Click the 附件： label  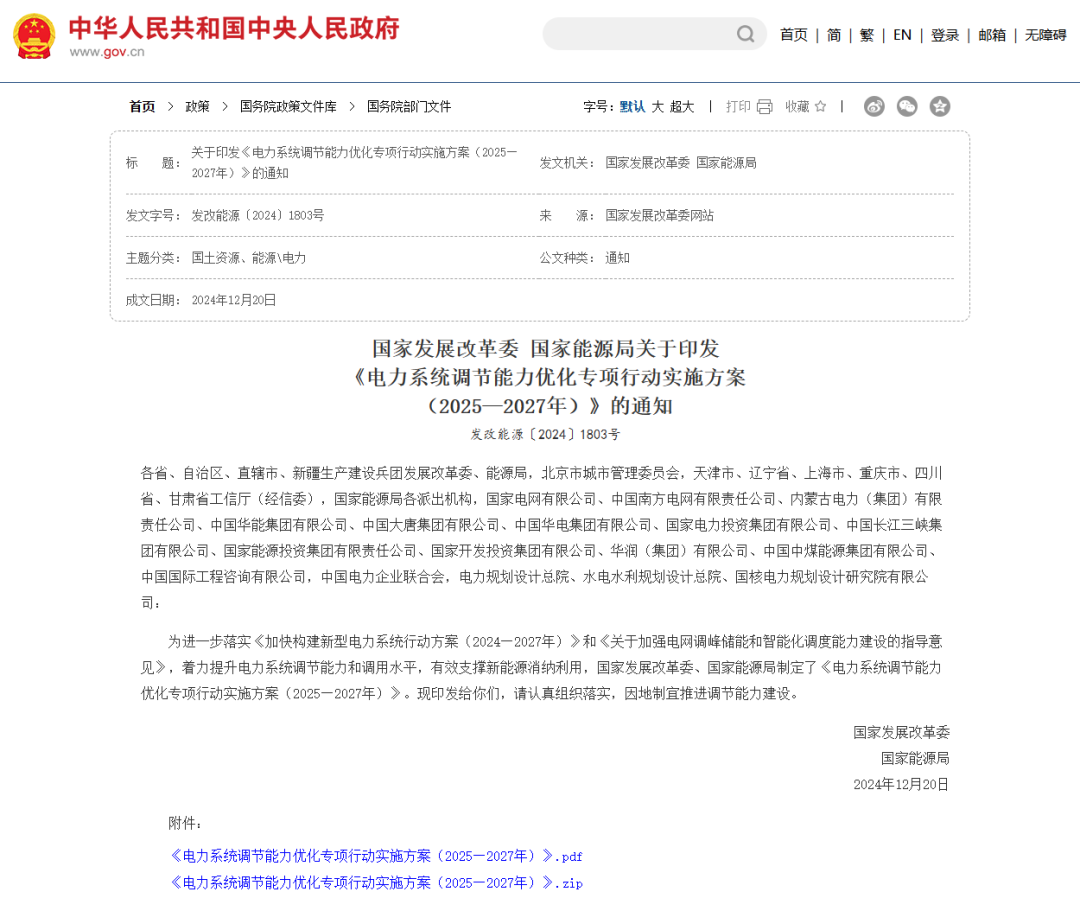pyautogui.click(x=185, y=824)
